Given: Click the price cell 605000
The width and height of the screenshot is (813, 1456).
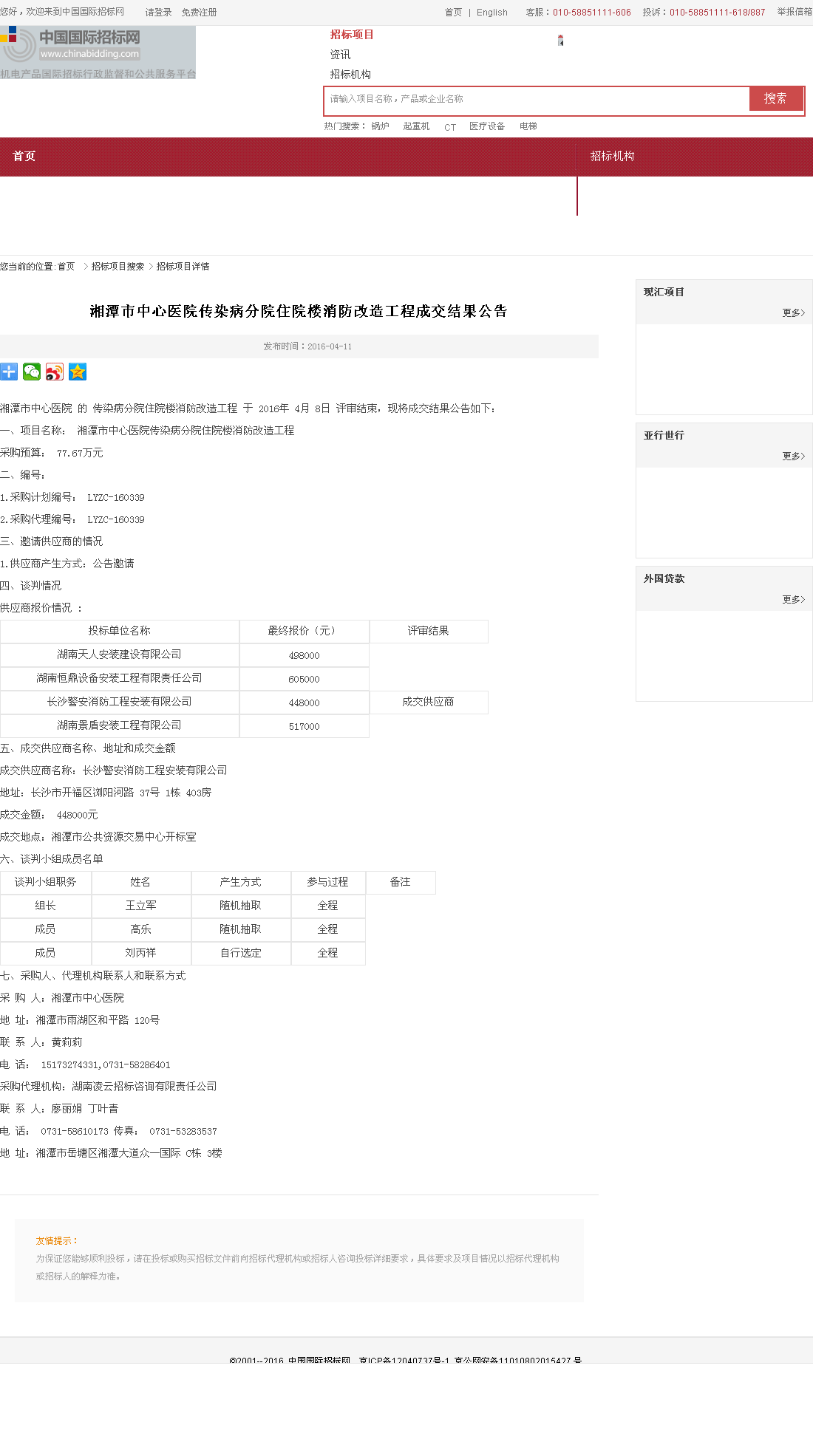Looking at the screenshot, I should click(305, 679).
